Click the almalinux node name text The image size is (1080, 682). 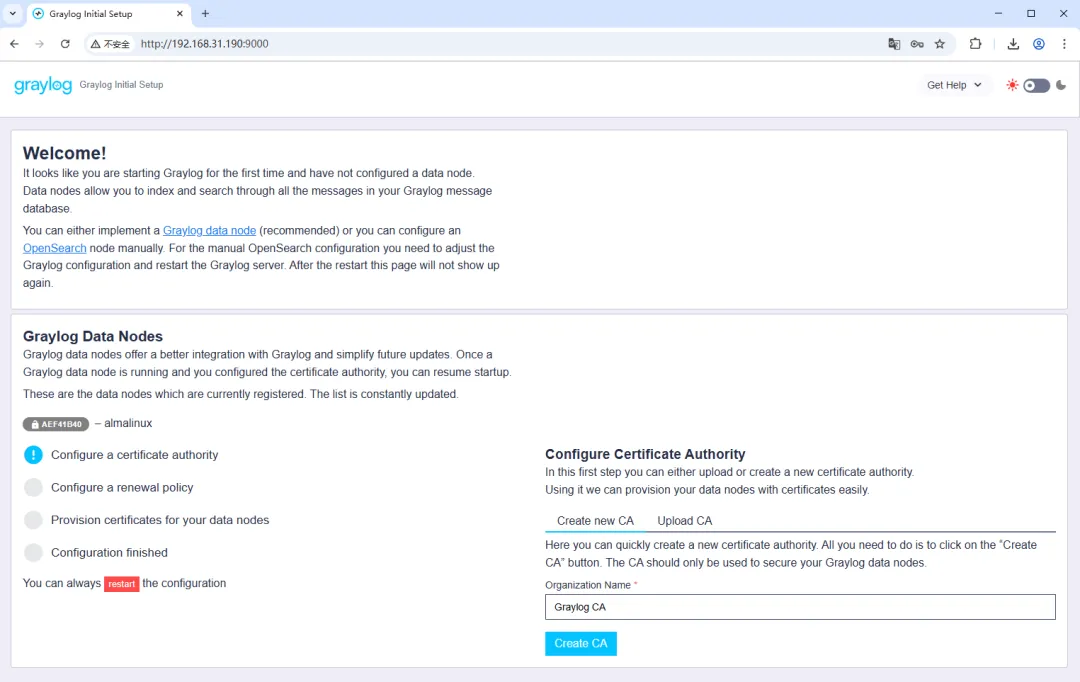pos(128,423)
